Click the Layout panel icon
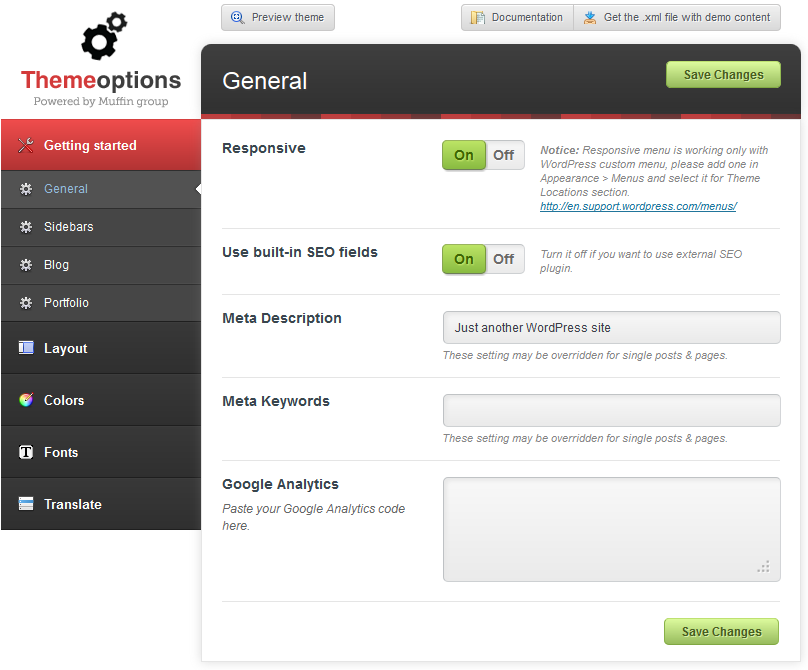The image size is (808, 670). pos(26,348)
